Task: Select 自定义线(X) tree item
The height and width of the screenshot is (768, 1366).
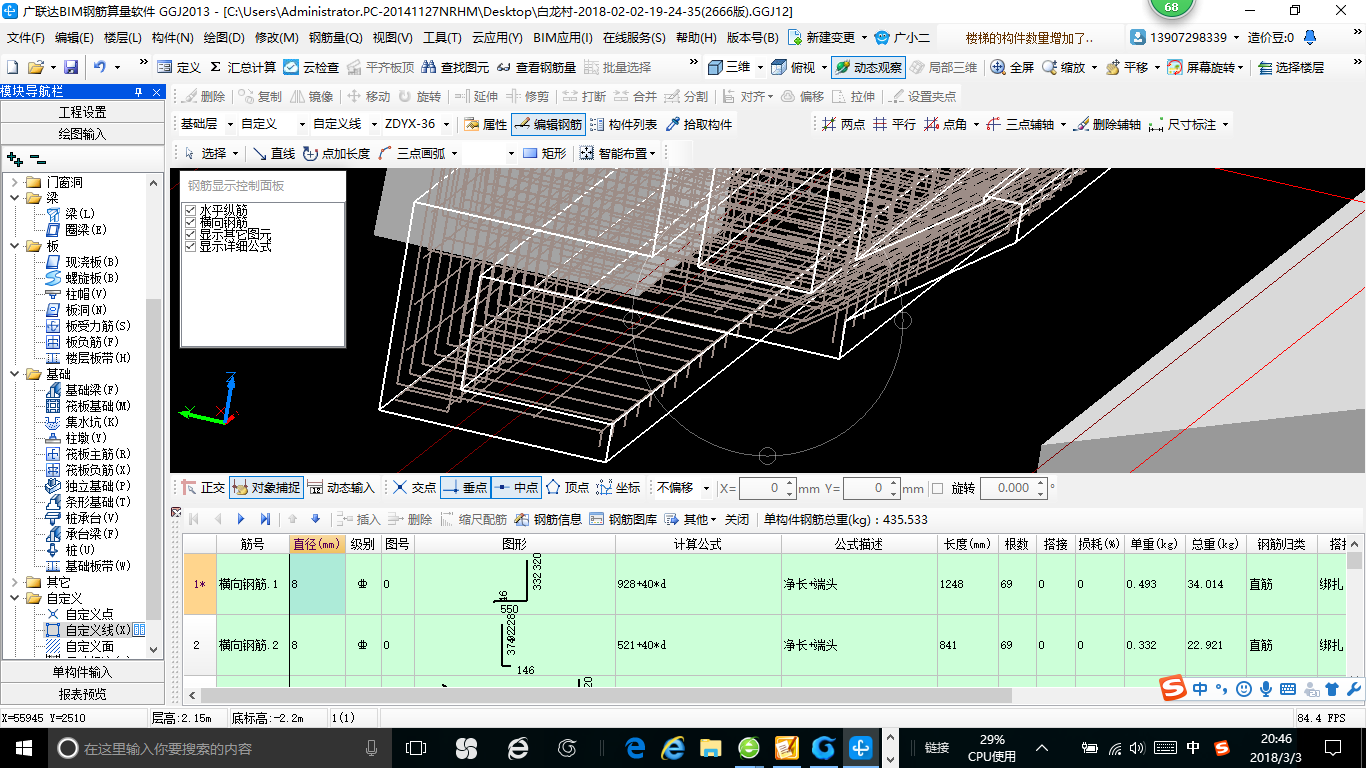Action: [88, 630]
